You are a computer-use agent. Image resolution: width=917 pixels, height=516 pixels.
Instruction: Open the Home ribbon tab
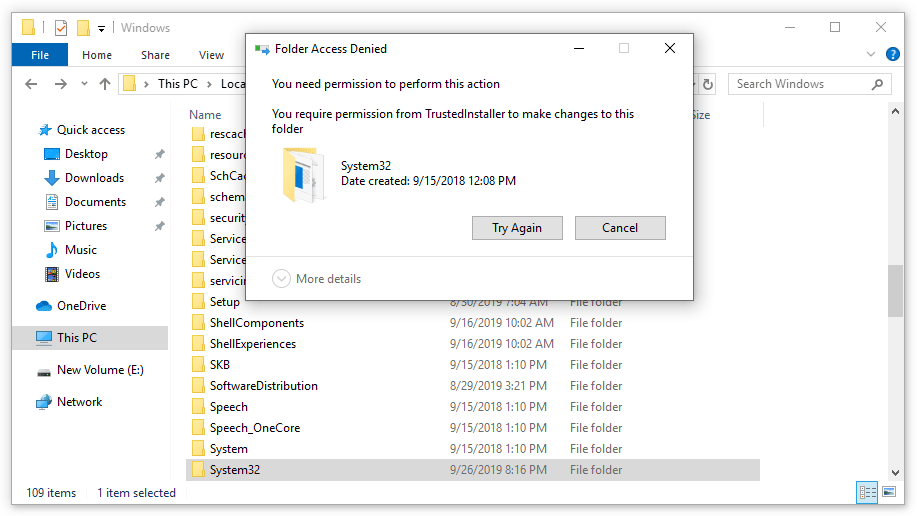(97, 55)
